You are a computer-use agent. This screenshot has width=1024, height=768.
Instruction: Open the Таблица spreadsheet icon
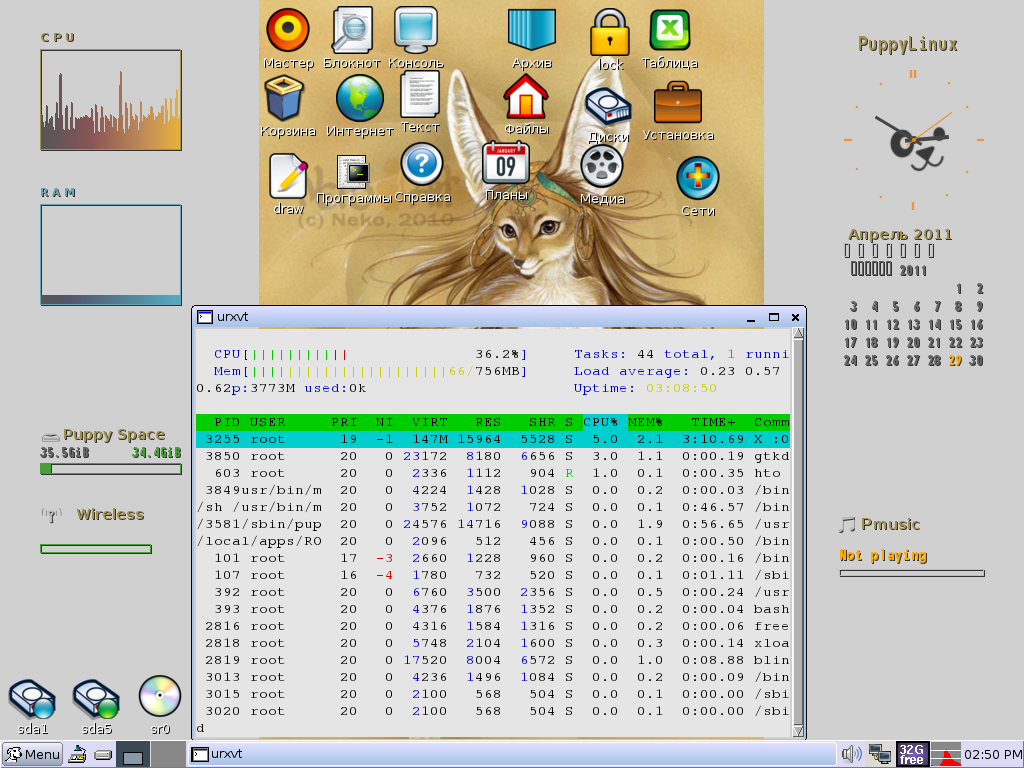(670, 30)
